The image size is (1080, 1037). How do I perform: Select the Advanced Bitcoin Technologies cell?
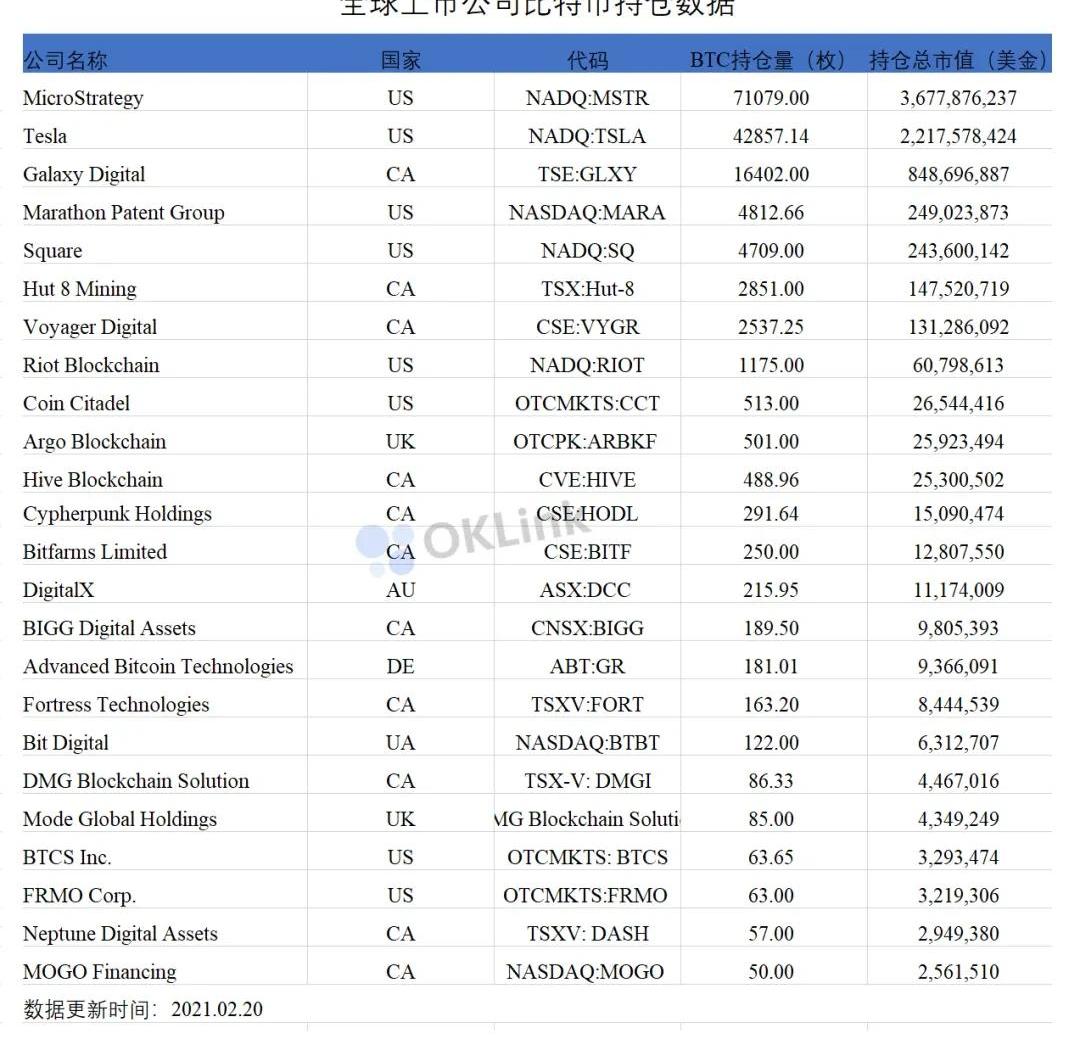(x=158, y=666)
